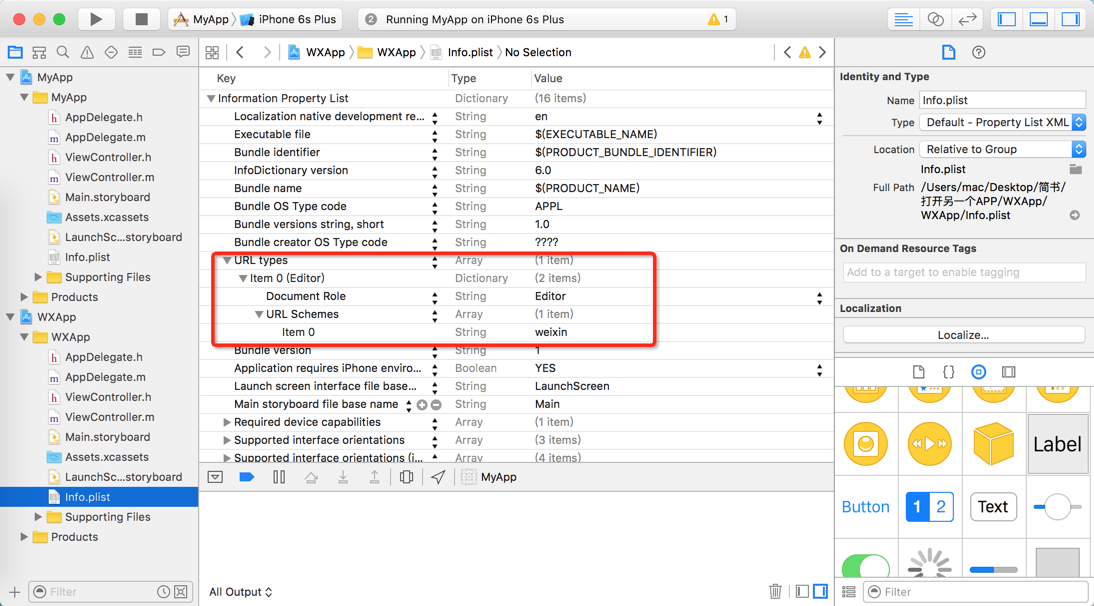Switch to the Assistant editor
Screen dimensions: 1094x606
click(936, 20)
